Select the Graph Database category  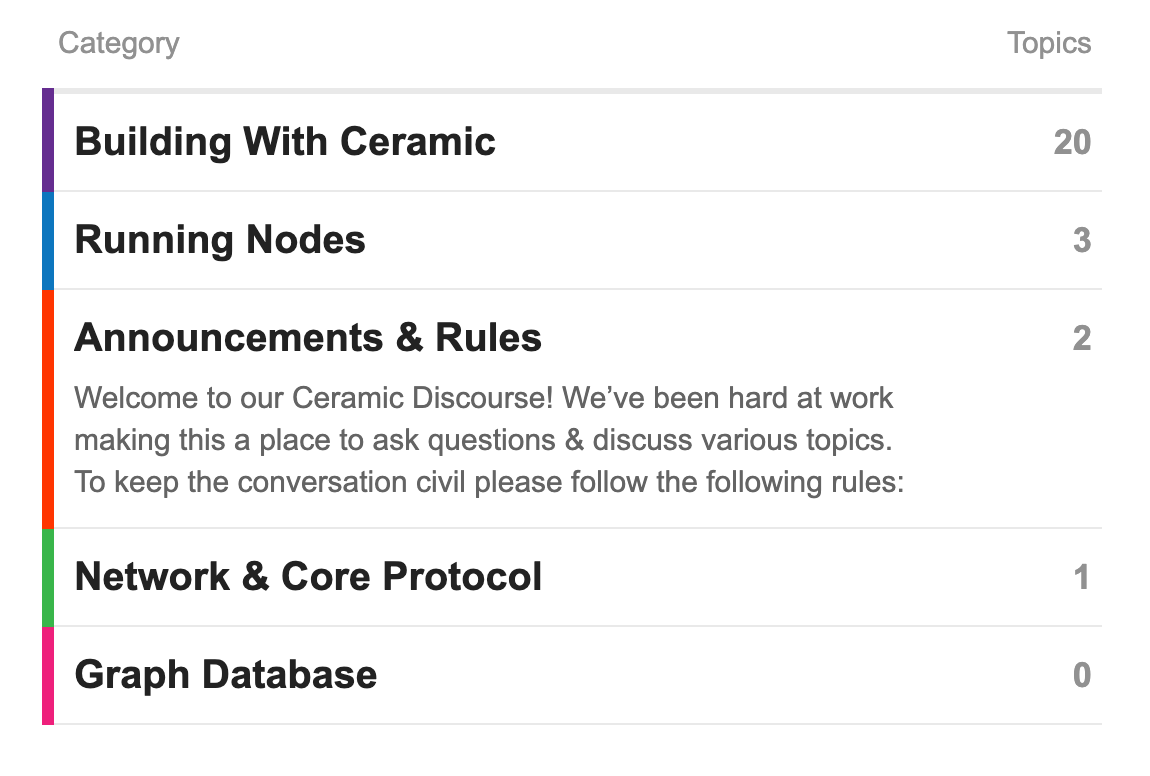pos(226,675)
